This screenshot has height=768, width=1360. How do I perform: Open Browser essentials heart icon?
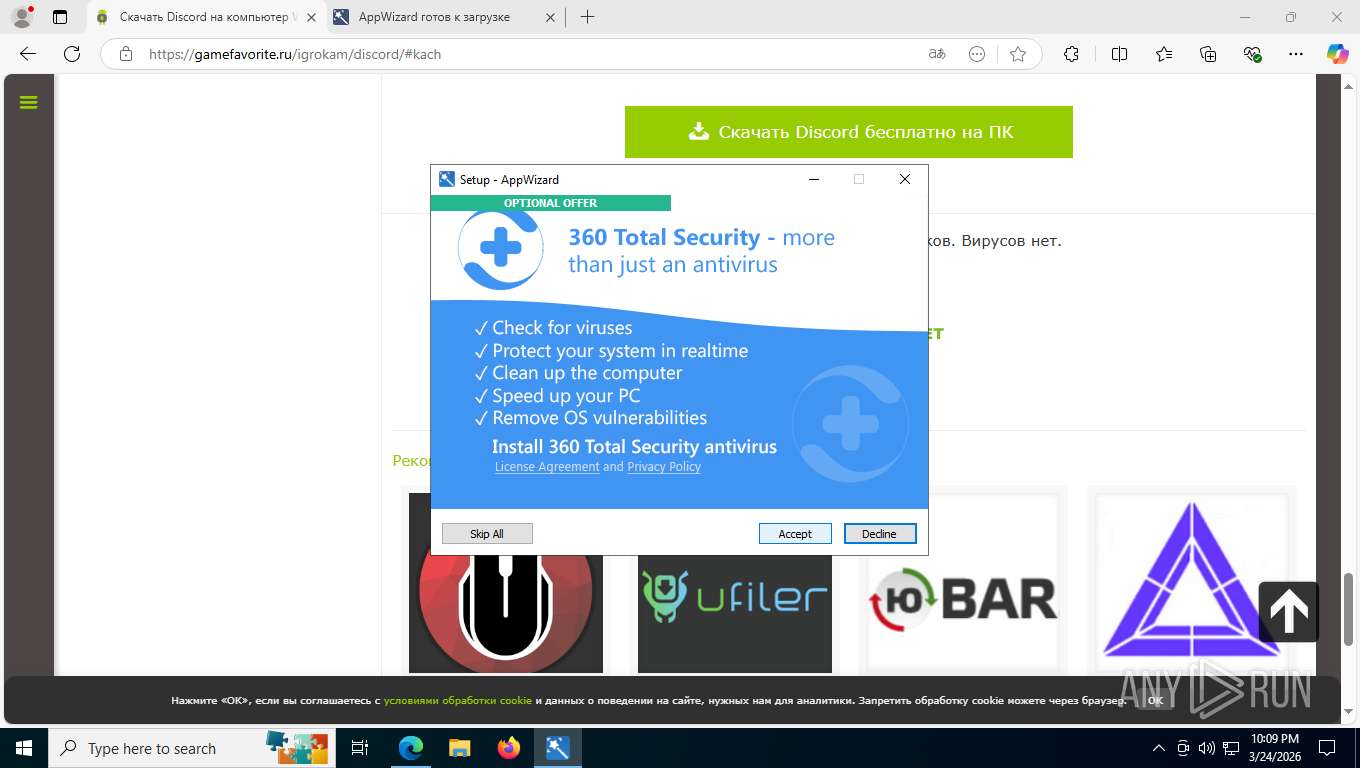[1252, 54]
